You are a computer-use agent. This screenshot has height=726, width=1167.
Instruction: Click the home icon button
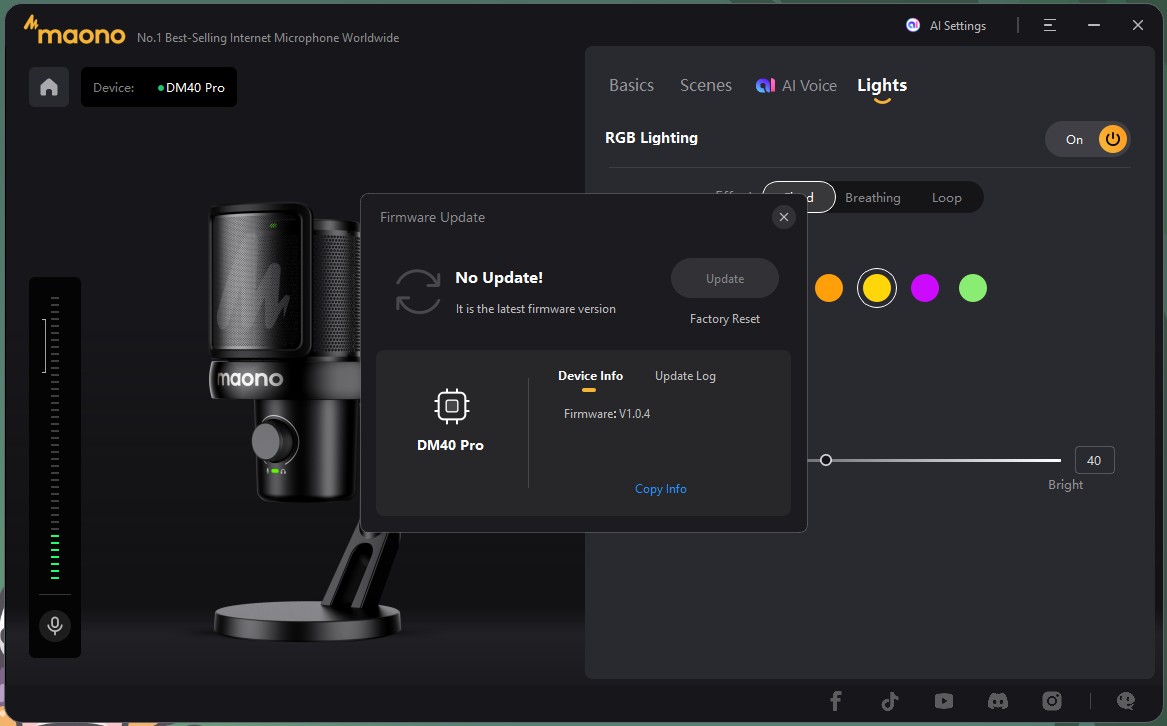[49, 87]
